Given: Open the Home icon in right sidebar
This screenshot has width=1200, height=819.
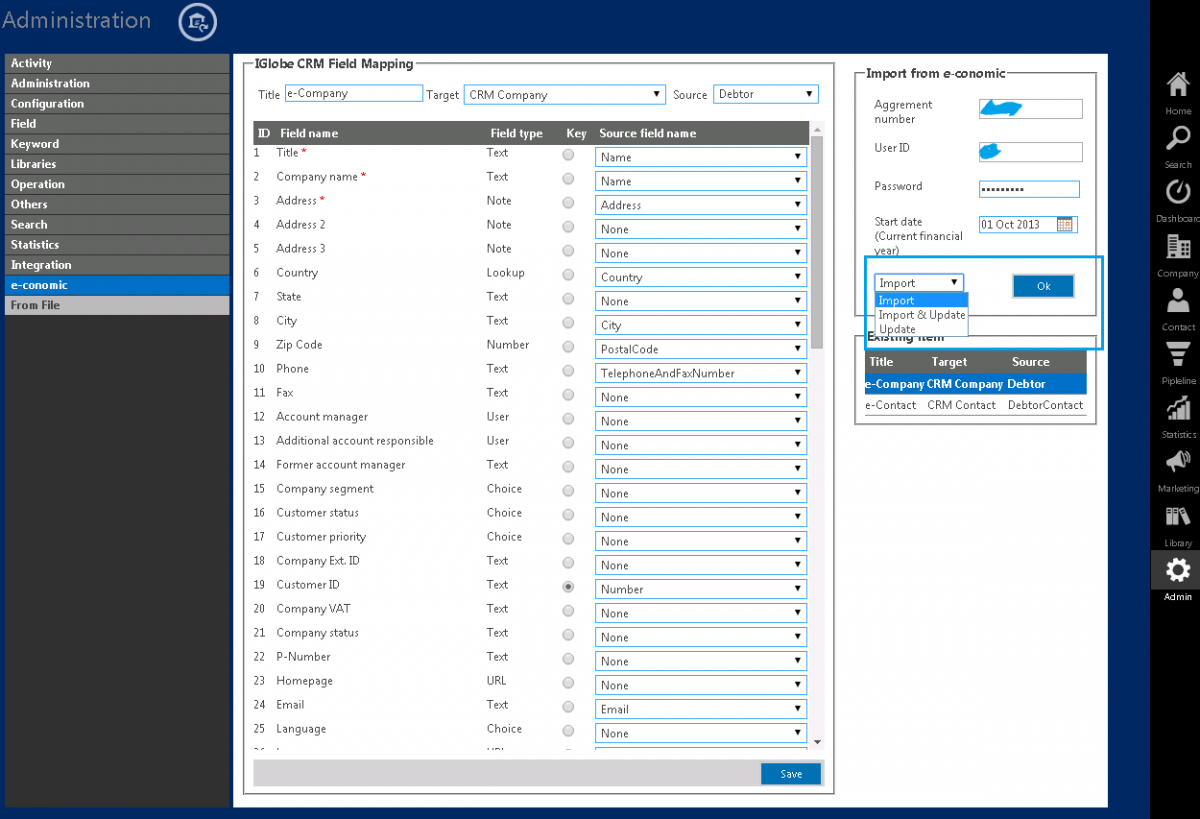Looking at the screenshot, I should click(x=1178, y=86).
